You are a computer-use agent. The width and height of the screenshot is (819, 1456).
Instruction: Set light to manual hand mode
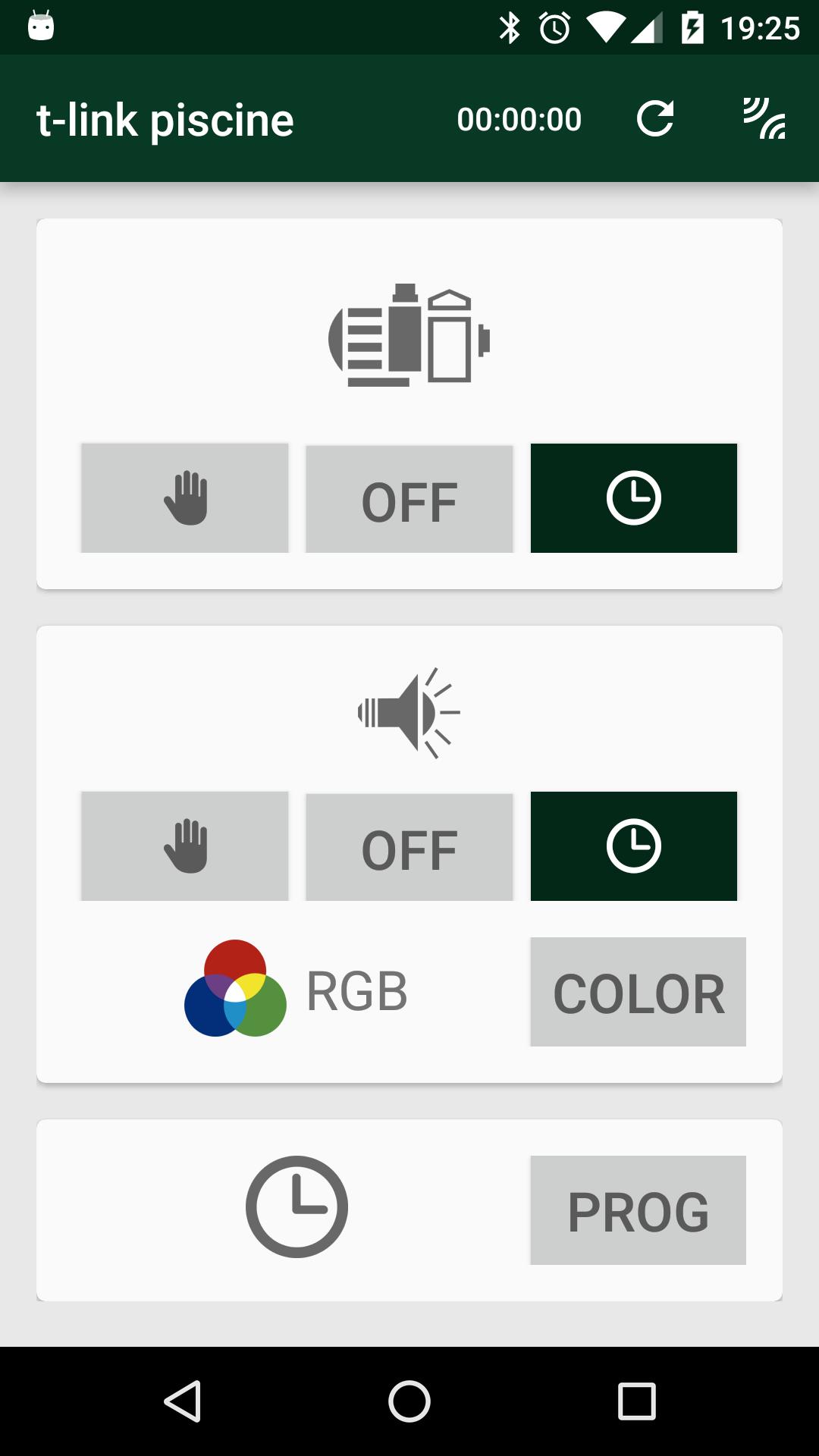click(185, 846)
